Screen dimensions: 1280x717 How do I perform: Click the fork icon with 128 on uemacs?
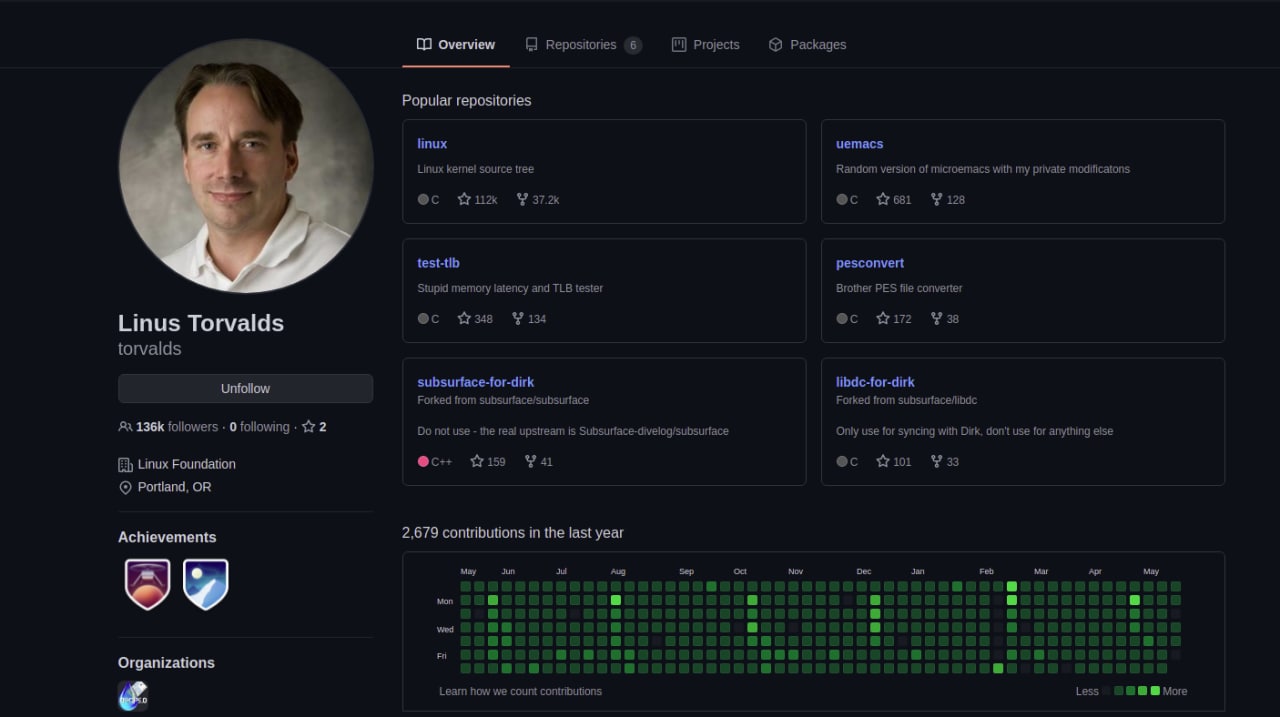[936, 199]
